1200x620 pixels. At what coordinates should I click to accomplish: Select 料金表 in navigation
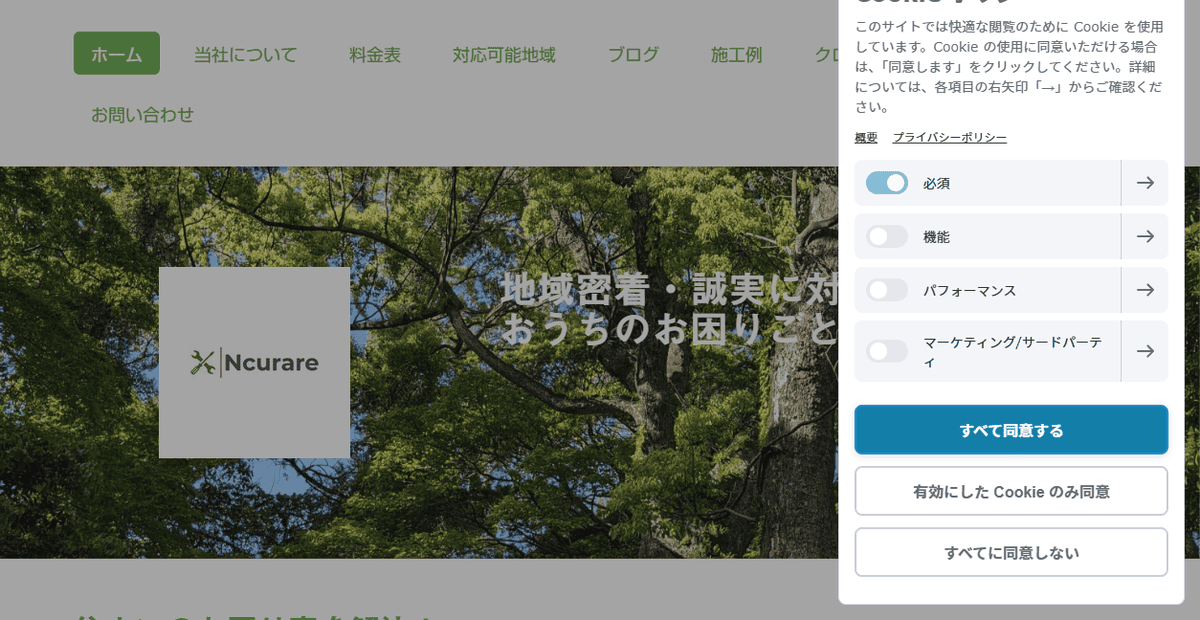(x=375, y=55)
